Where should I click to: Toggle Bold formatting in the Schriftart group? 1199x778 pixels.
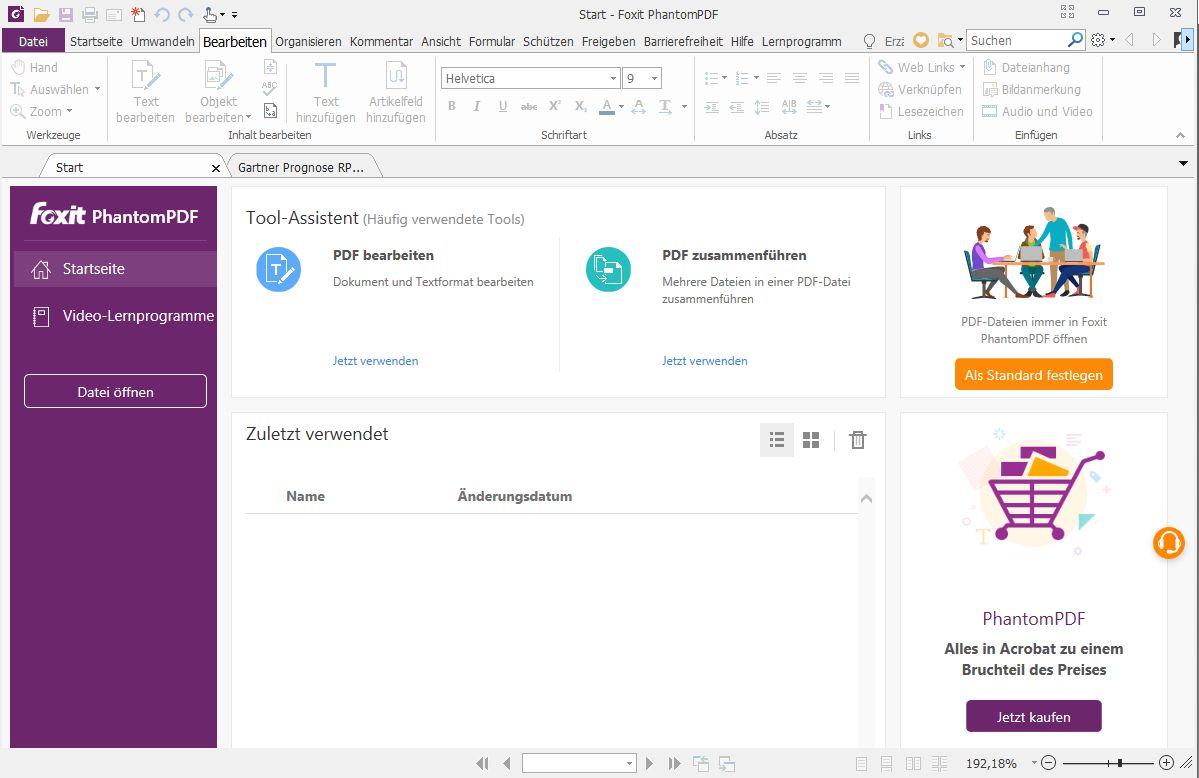452,106
